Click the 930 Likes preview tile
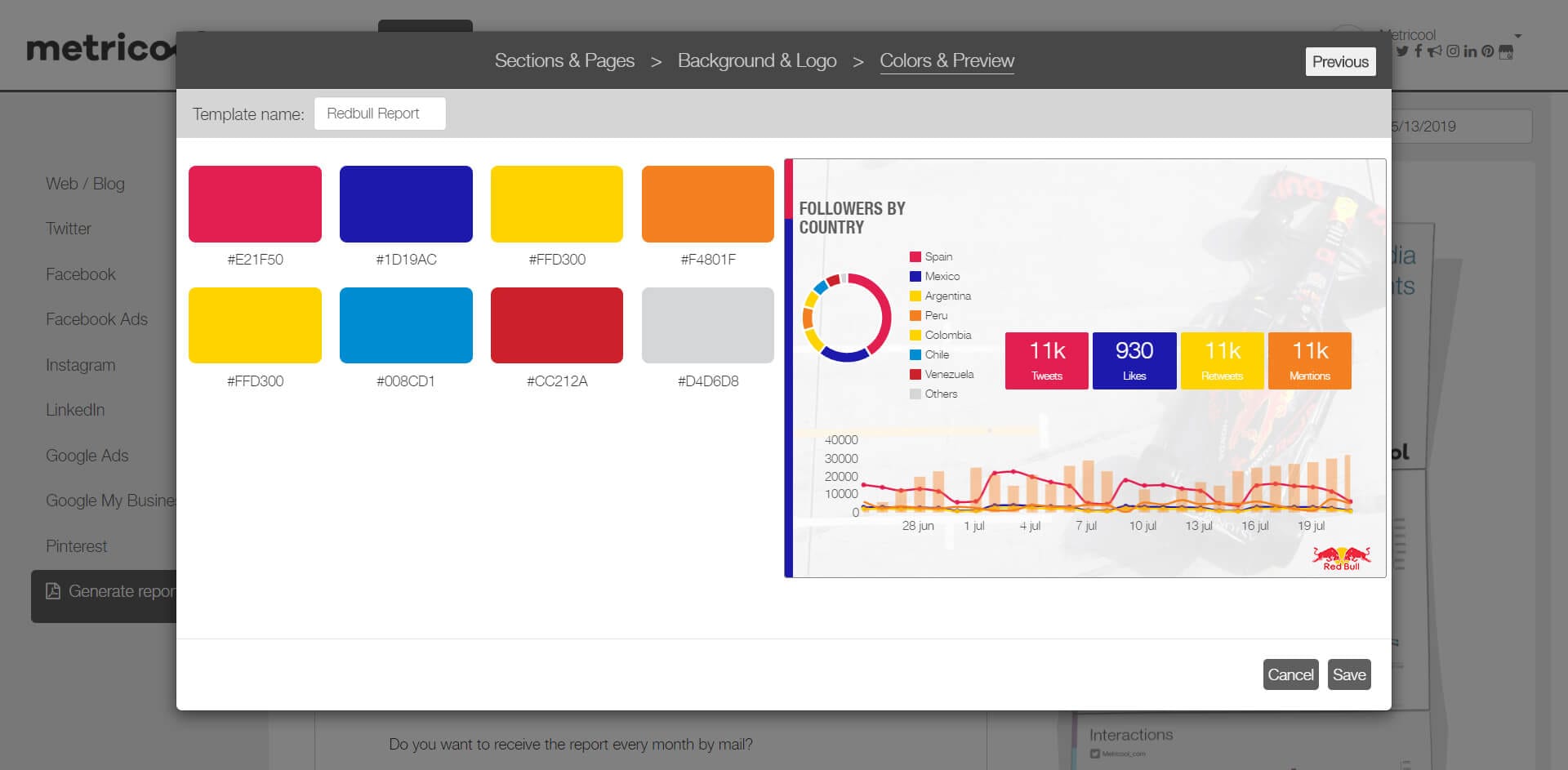Viewport: 1568px width, 770px height. click(x=1134, y=360)
